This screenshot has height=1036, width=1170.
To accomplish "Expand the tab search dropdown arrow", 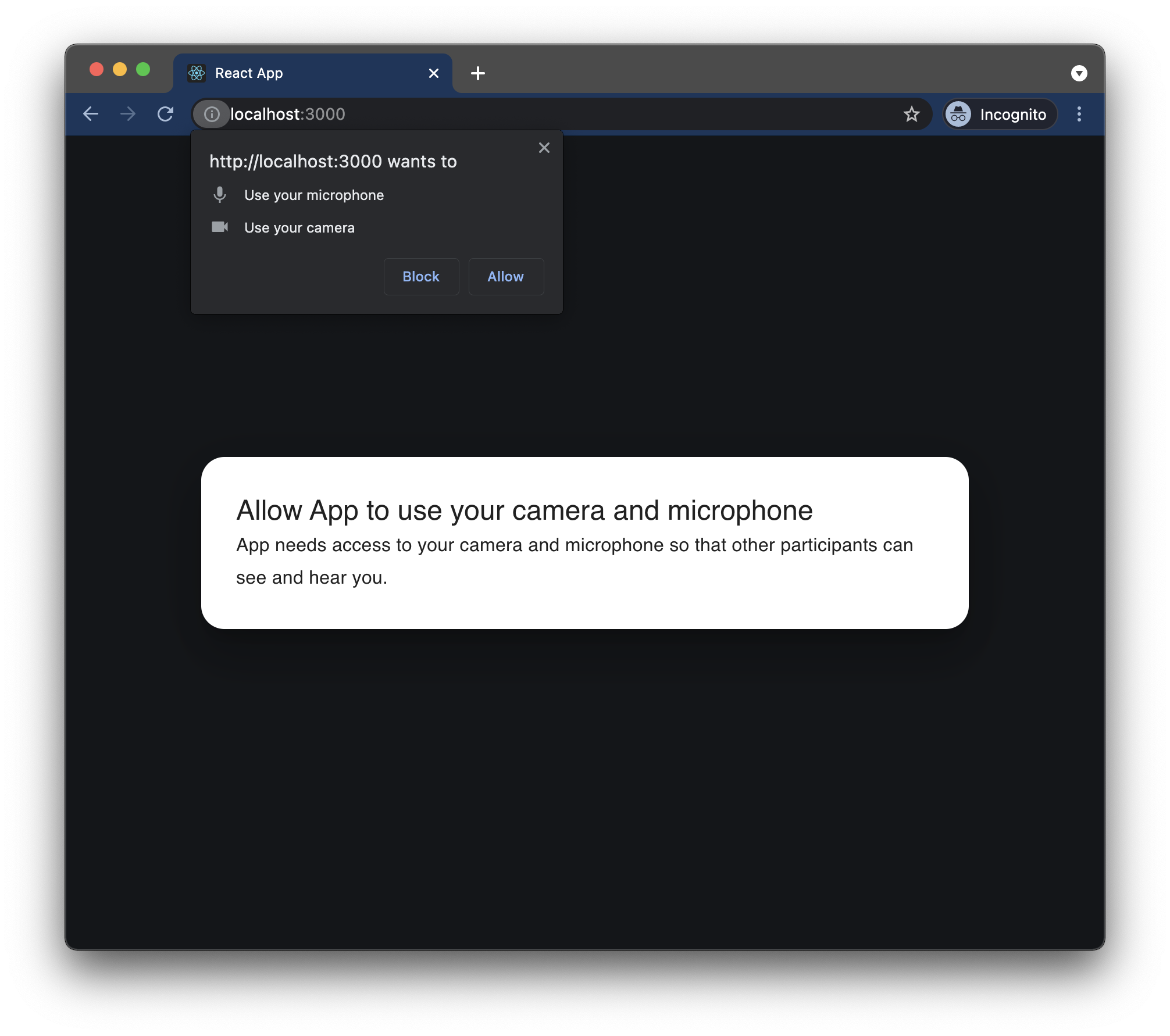I will pos(1079,73).
